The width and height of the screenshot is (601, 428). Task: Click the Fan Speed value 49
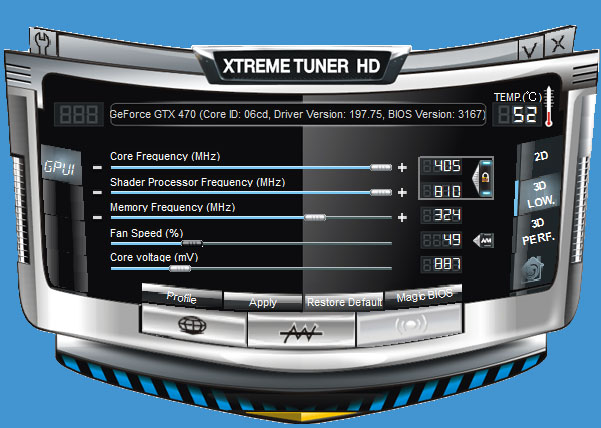(442, 240)
